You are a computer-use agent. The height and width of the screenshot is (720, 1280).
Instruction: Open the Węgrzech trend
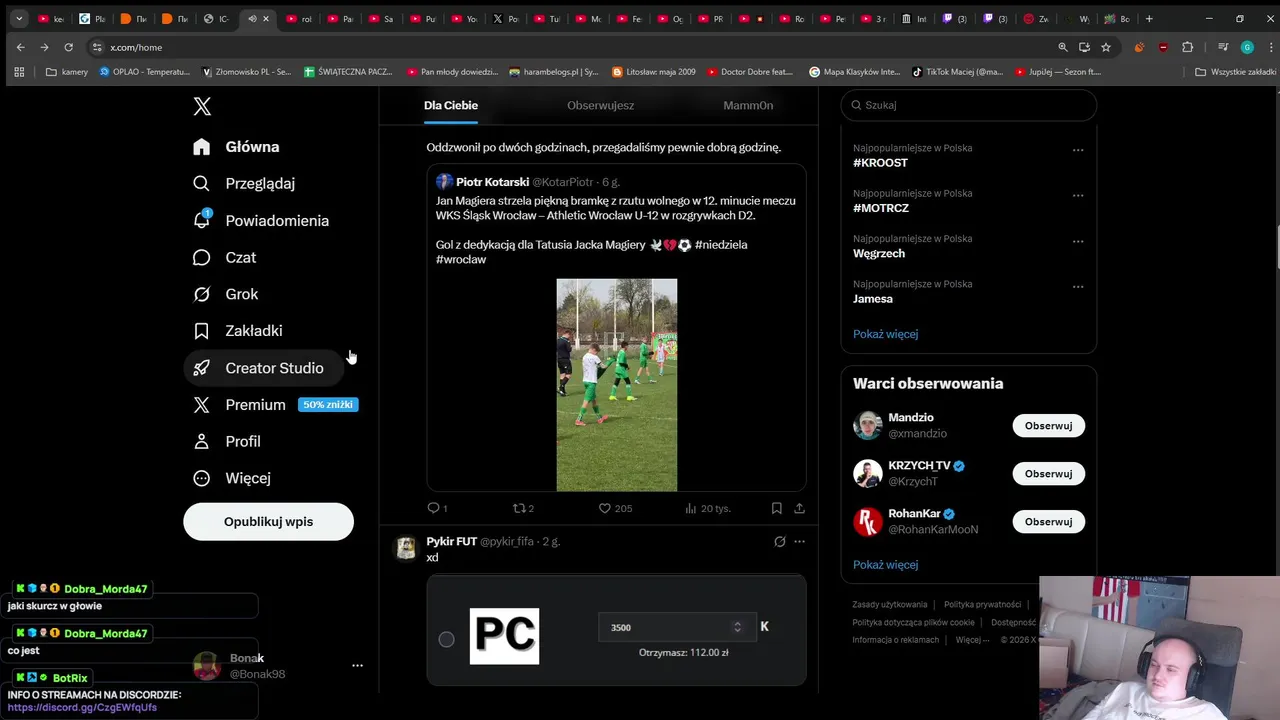tap(879, 253)
